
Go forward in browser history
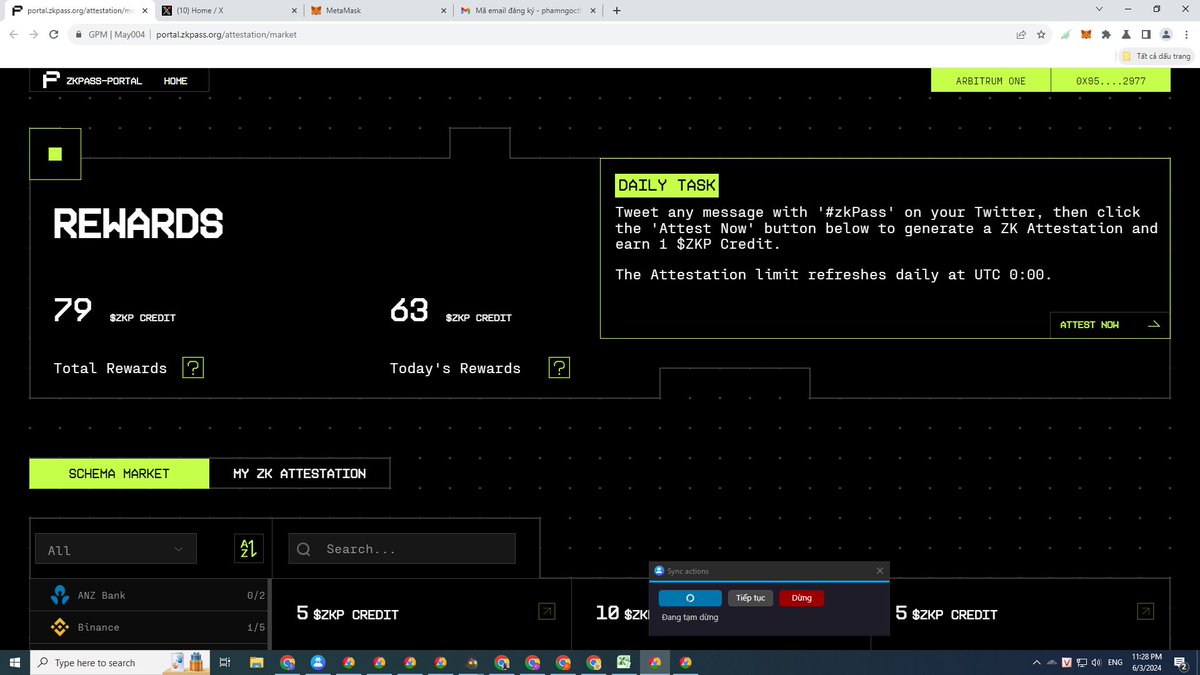[35, 34]
